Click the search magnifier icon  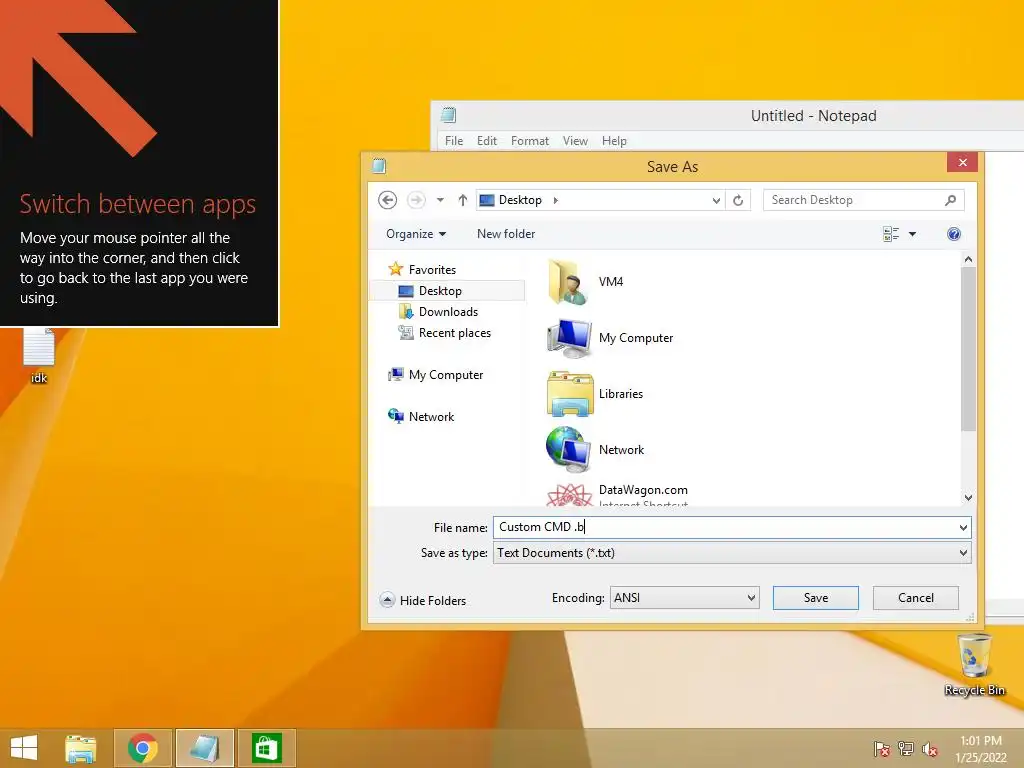pos(950,200)
